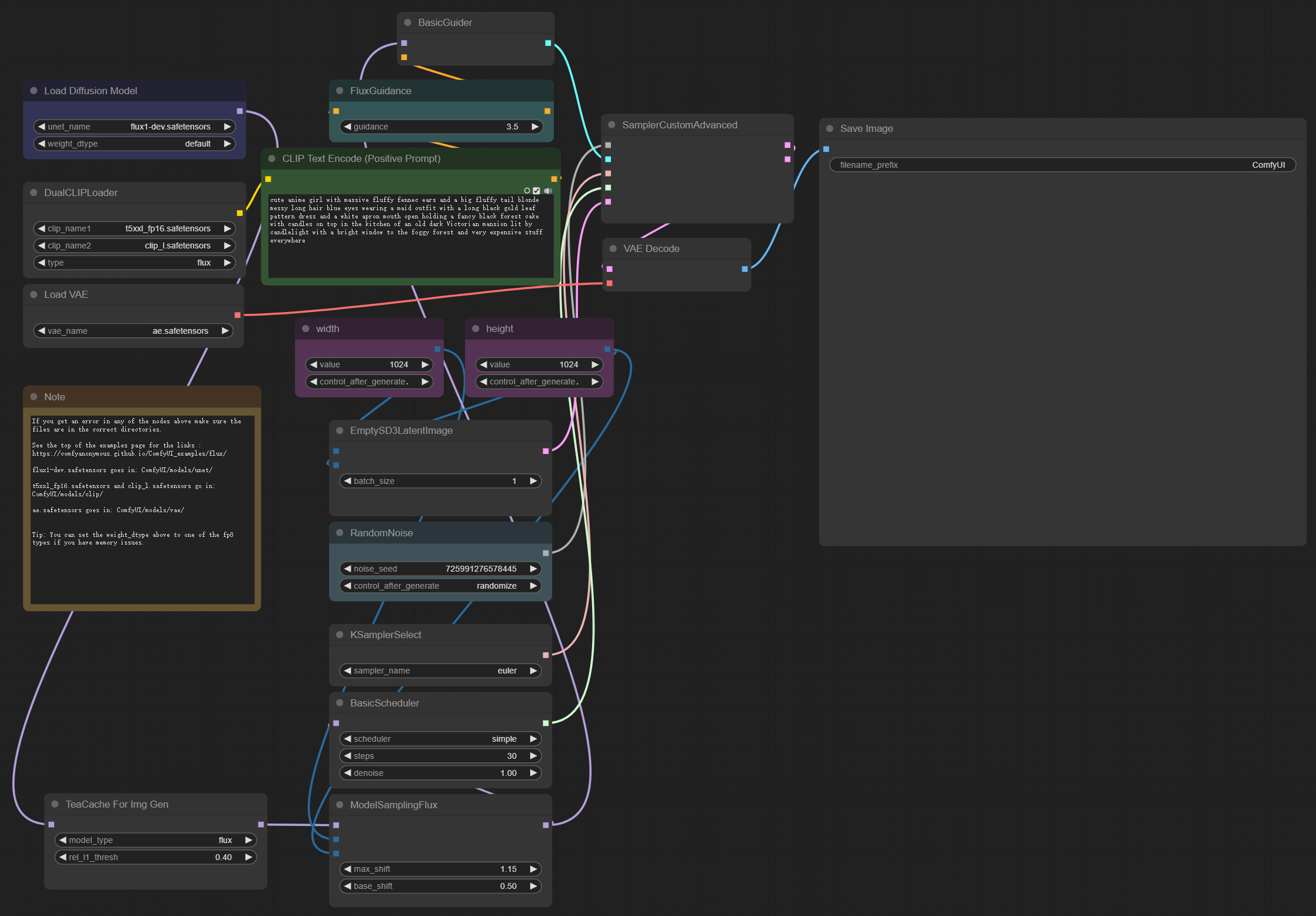The height and width of the screenshot is (916, 1316).
Task: Click the ComfyUI flux examples link in the Note
Action: pyautogui.click(x=129, y=453)
